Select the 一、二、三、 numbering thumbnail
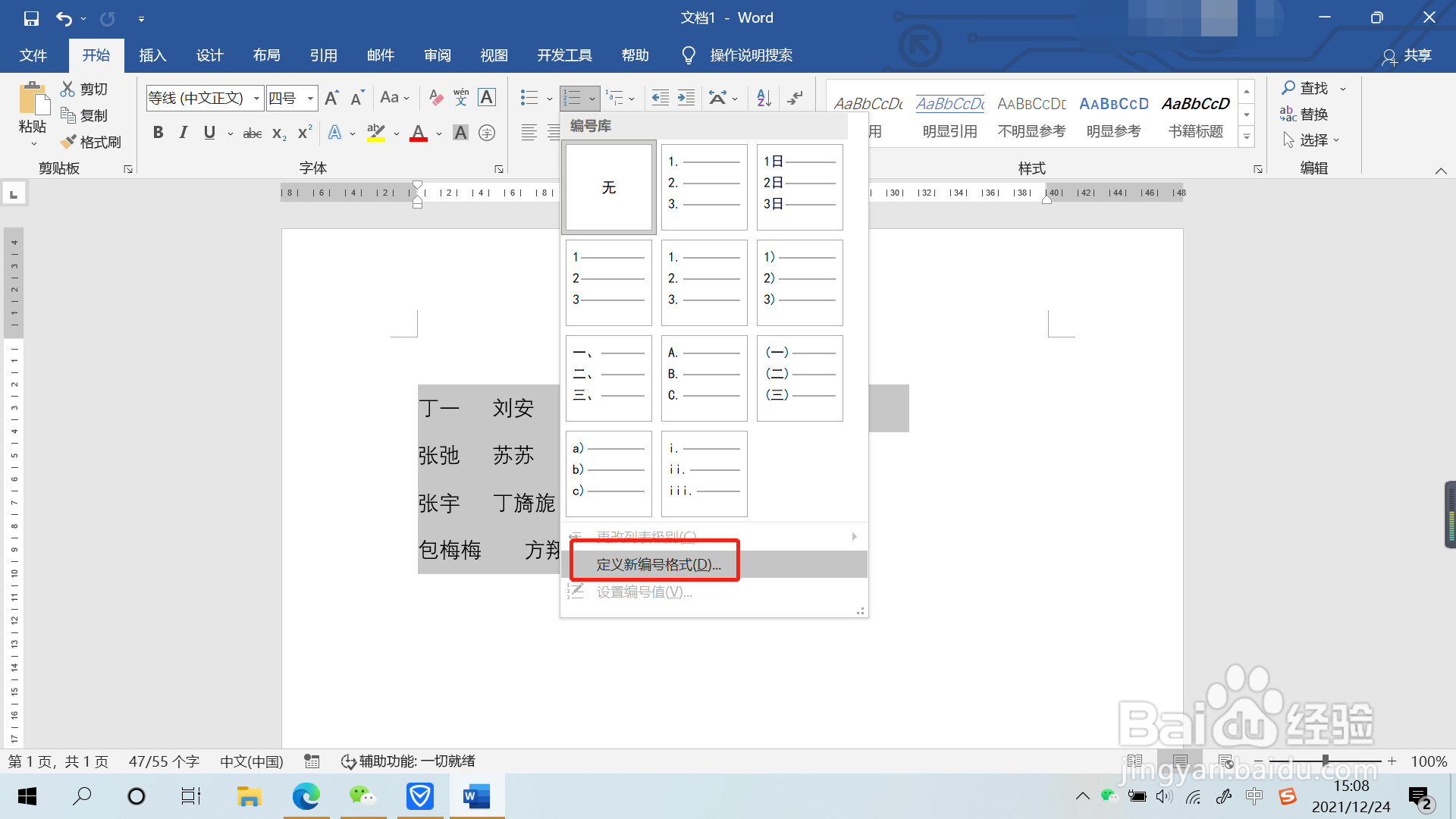1456x819 pixels. pos(608,378)
